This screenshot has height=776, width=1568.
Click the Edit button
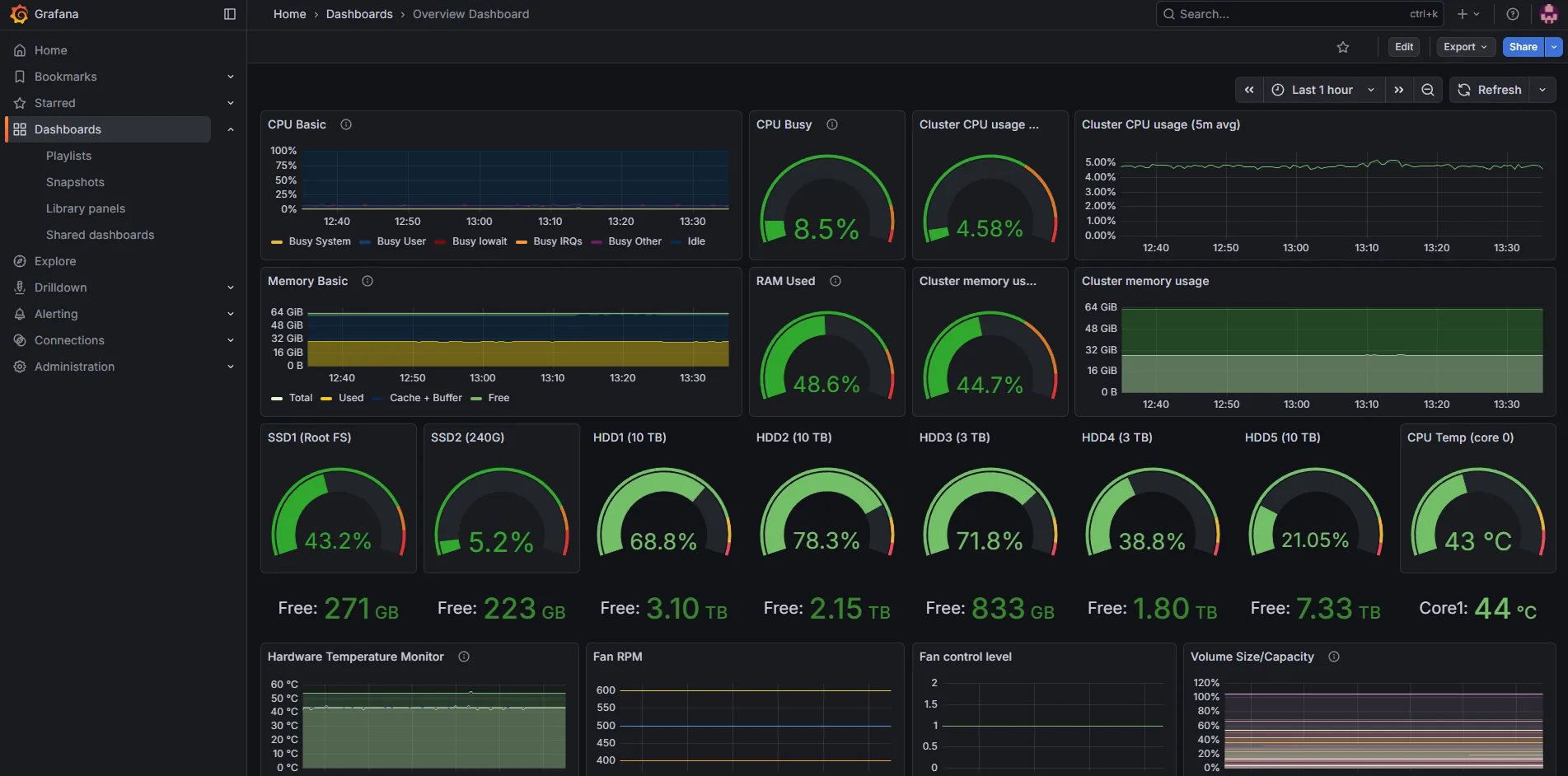(1403, 47)
